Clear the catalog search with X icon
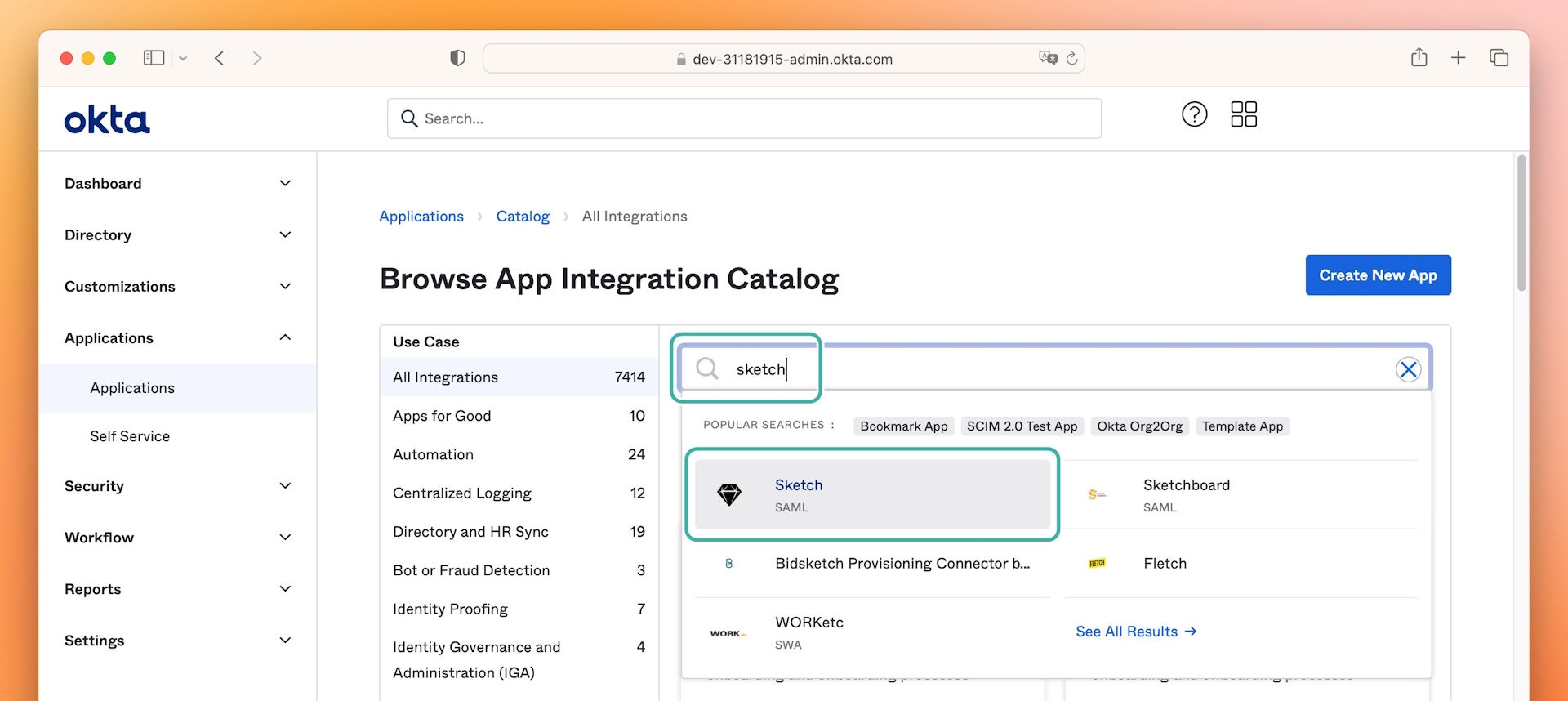1568x701 pixels. click(1408, 369)
